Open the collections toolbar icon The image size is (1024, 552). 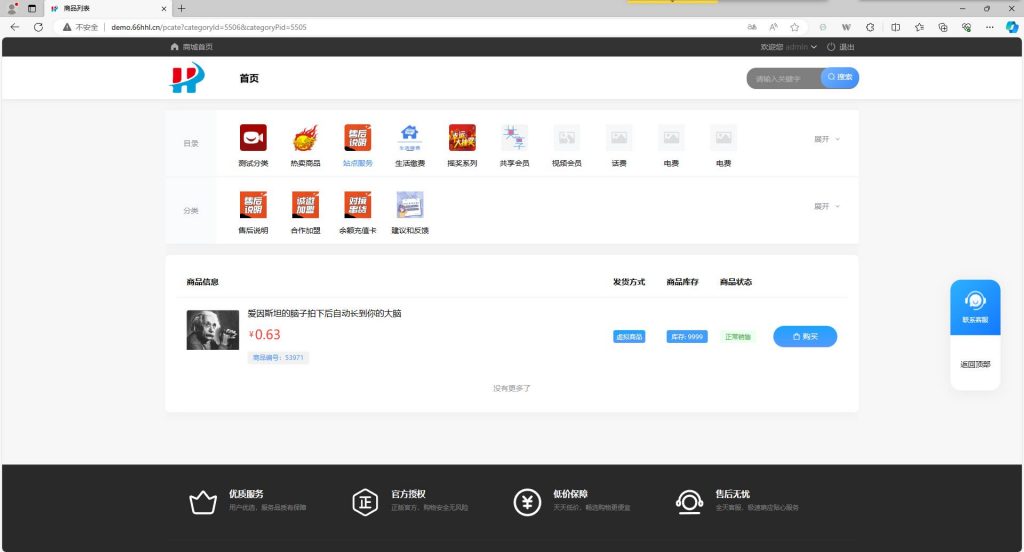point(943,27)
